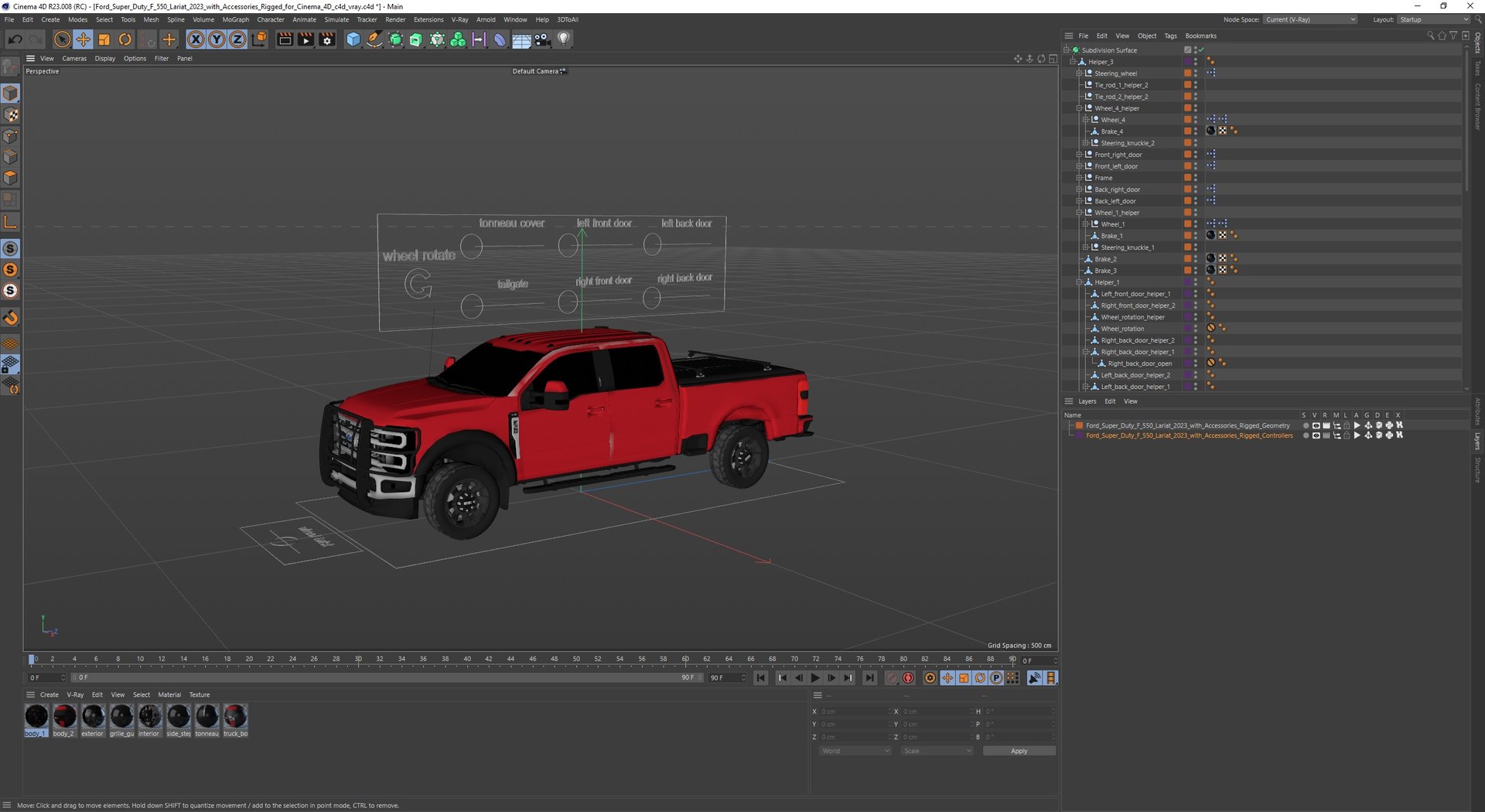Collapse Wheel_4_helper tree node

[1079, 108]
